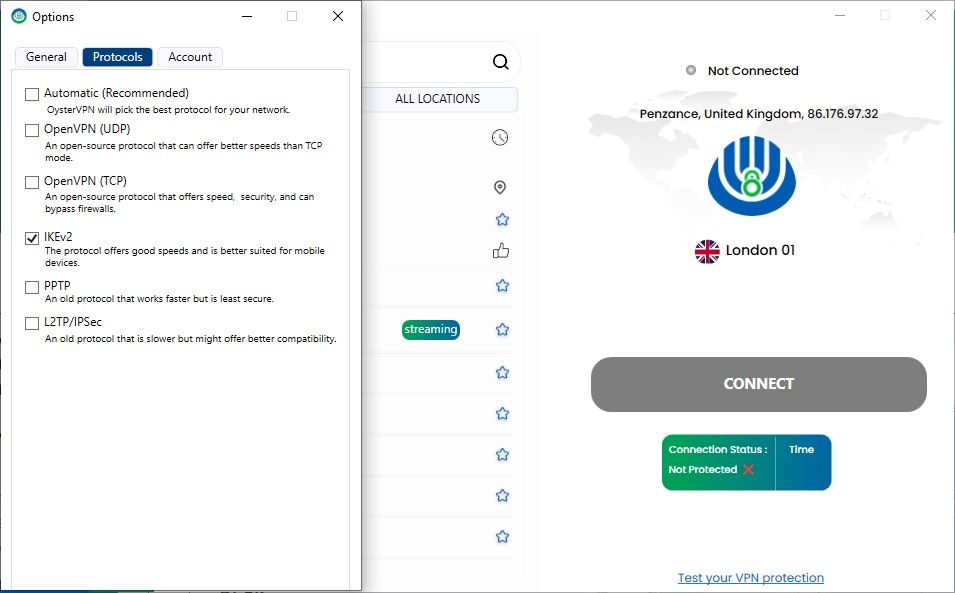The width and height of the screenshot is (955, 593).
Task: Click the IKEv2 description text
Action: coord(185,256)
